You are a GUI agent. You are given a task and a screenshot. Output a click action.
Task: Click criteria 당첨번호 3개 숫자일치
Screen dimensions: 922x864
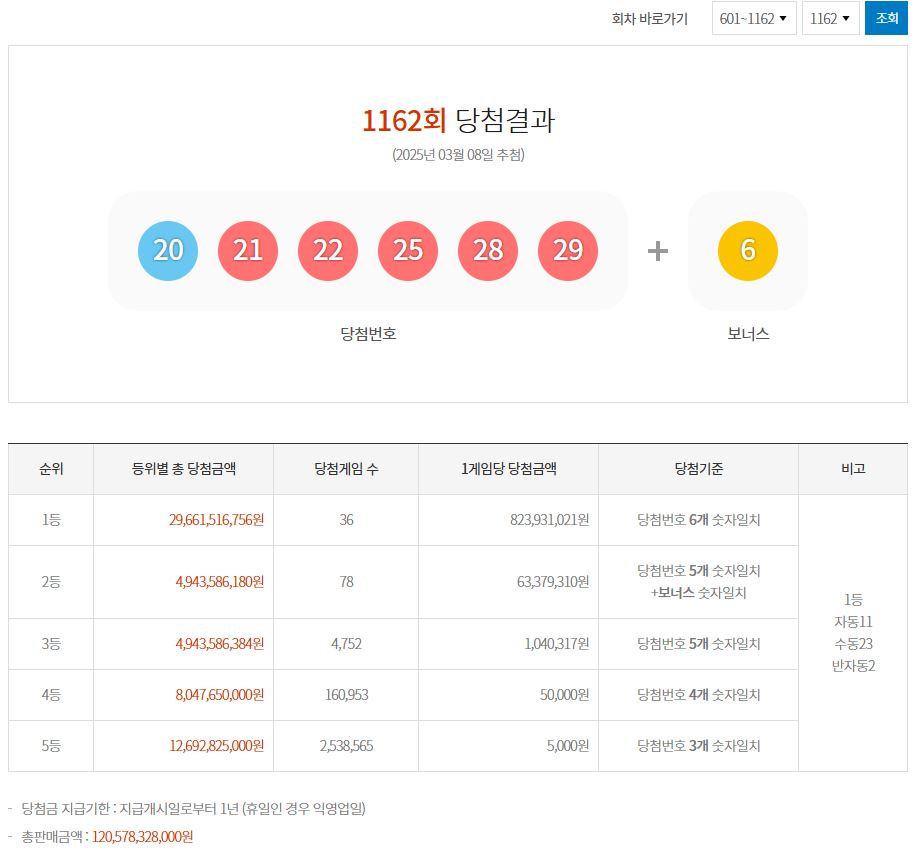tap(699, 746)
